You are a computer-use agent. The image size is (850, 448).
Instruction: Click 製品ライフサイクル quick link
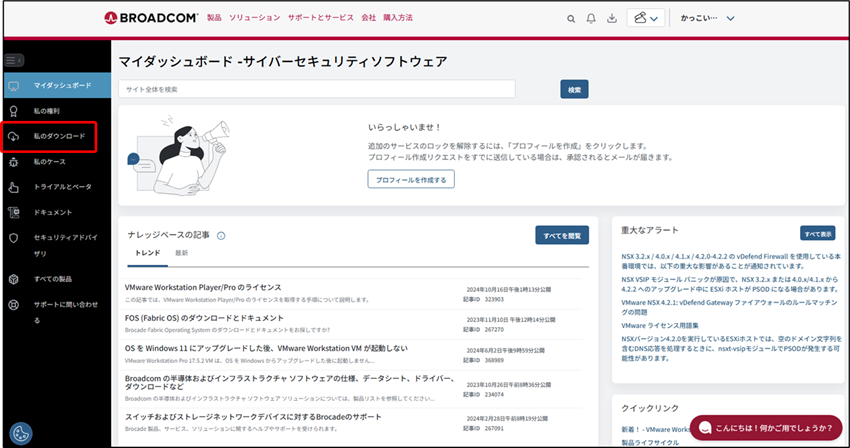tap(650, 443)
